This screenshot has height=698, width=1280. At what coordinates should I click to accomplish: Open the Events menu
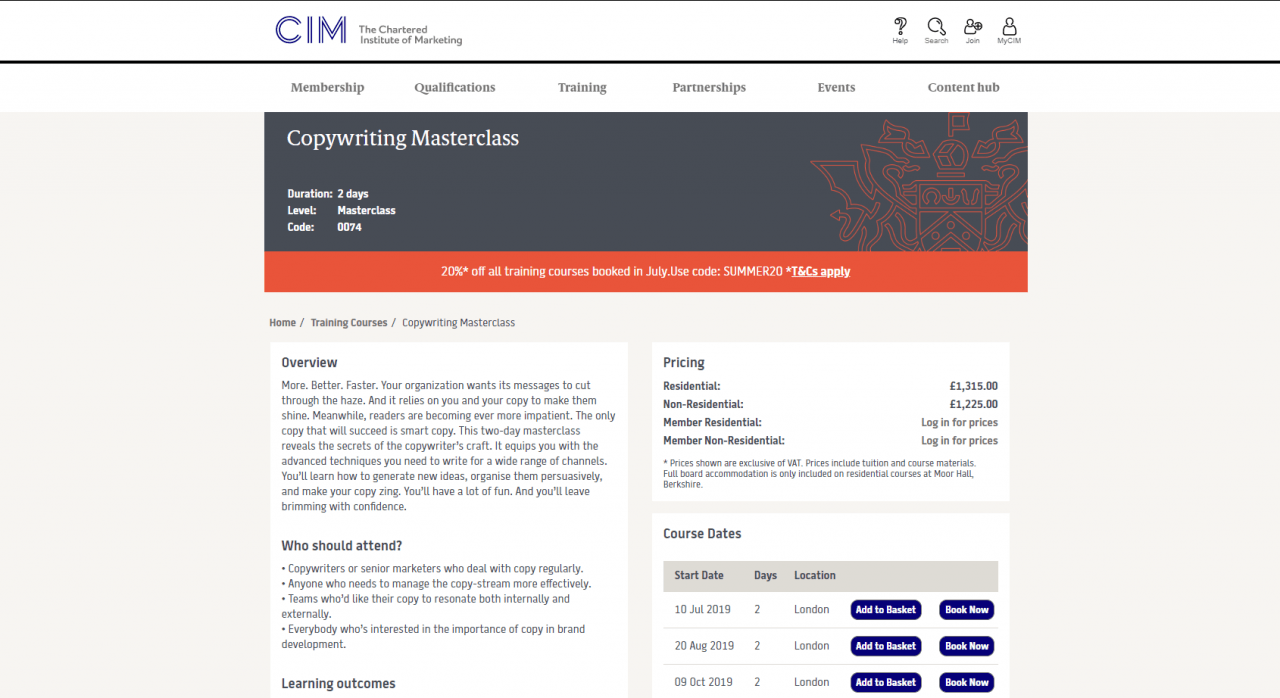tap(836, 87)
